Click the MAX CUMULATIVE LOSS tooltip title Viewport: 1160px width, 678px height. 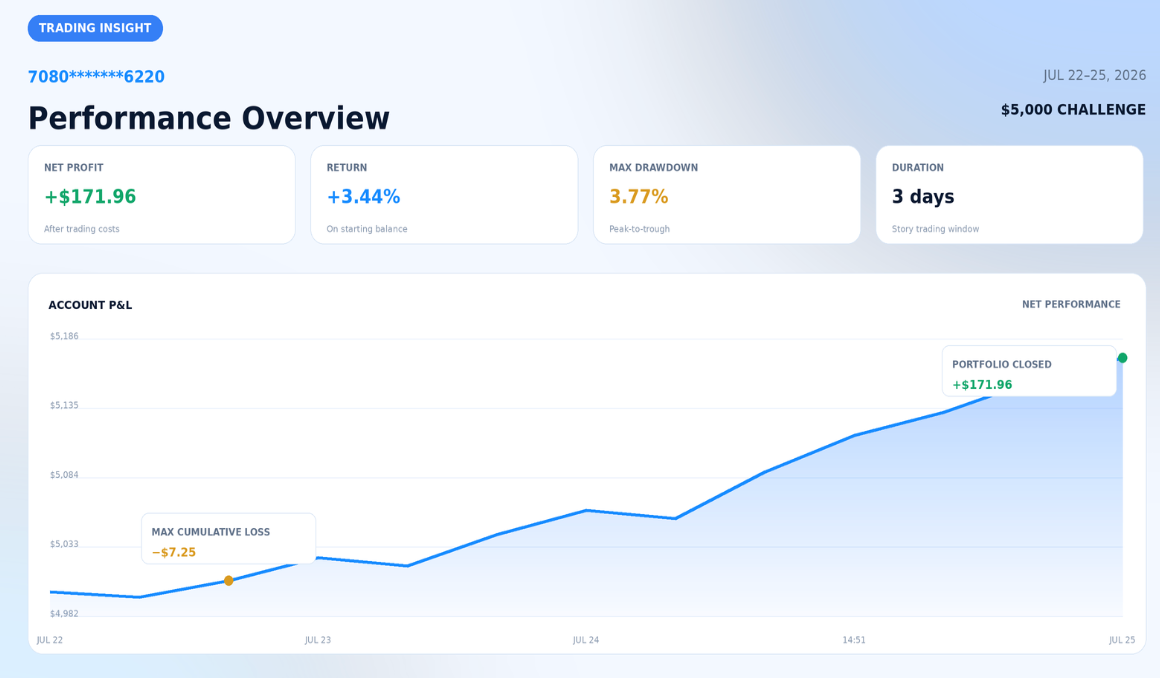click(211, 532)
